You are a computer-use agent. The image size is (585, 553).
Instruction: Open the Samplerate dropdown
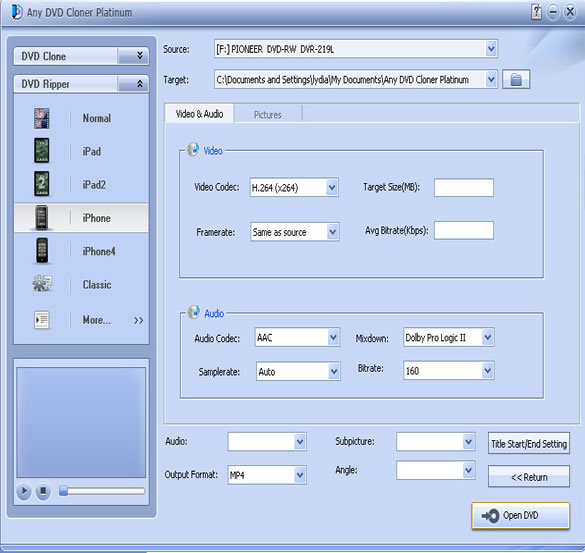(334, 371)
